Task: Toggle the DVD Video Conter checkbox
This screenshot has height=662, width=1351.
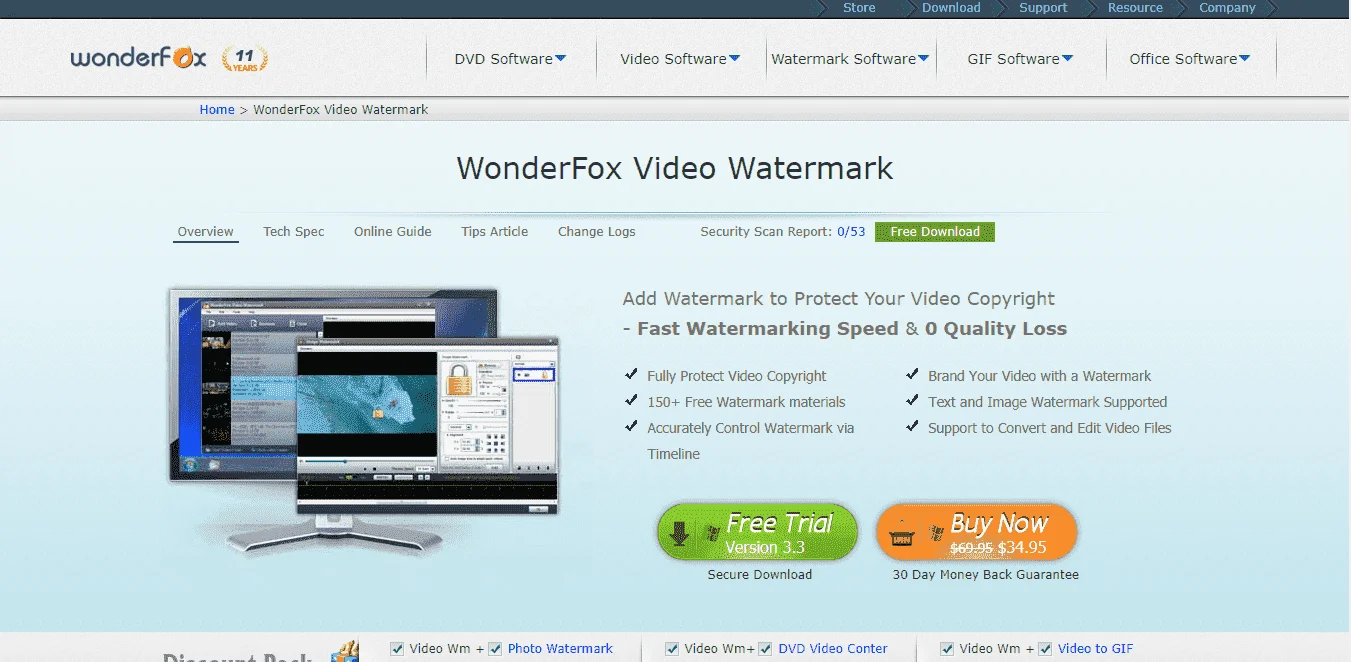Action: tap(765, 649)
